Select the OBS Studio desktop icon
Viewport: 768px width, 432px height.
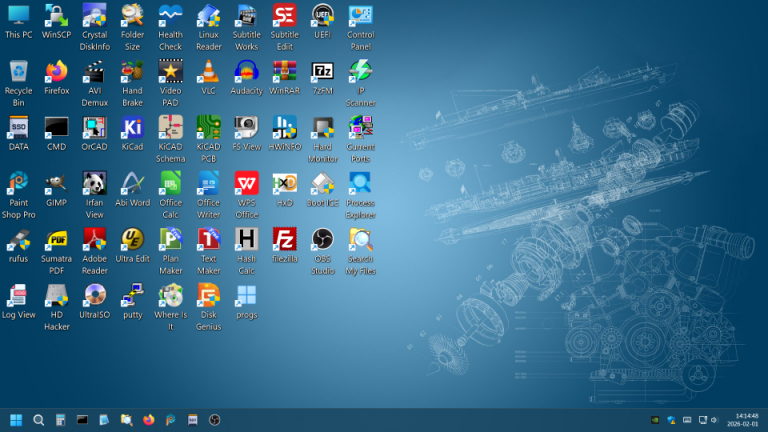click(x=322, y=240)
